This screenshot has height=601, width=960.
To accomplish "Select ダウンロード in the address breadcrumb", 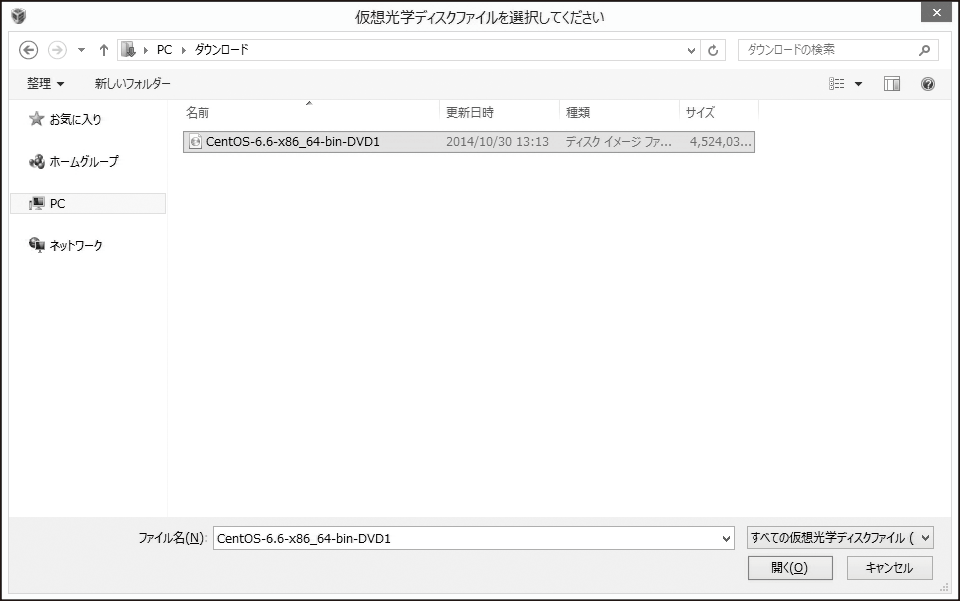I will click(x=222, y=50).
